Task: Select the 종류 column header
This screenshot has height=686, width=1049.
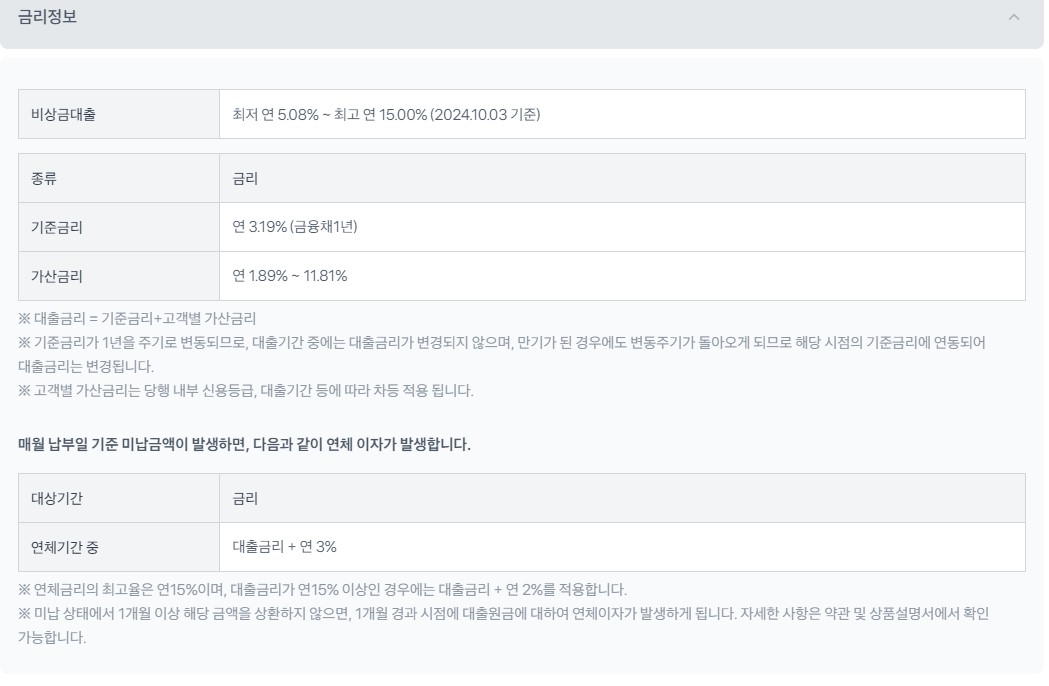Action: point(42,177)
